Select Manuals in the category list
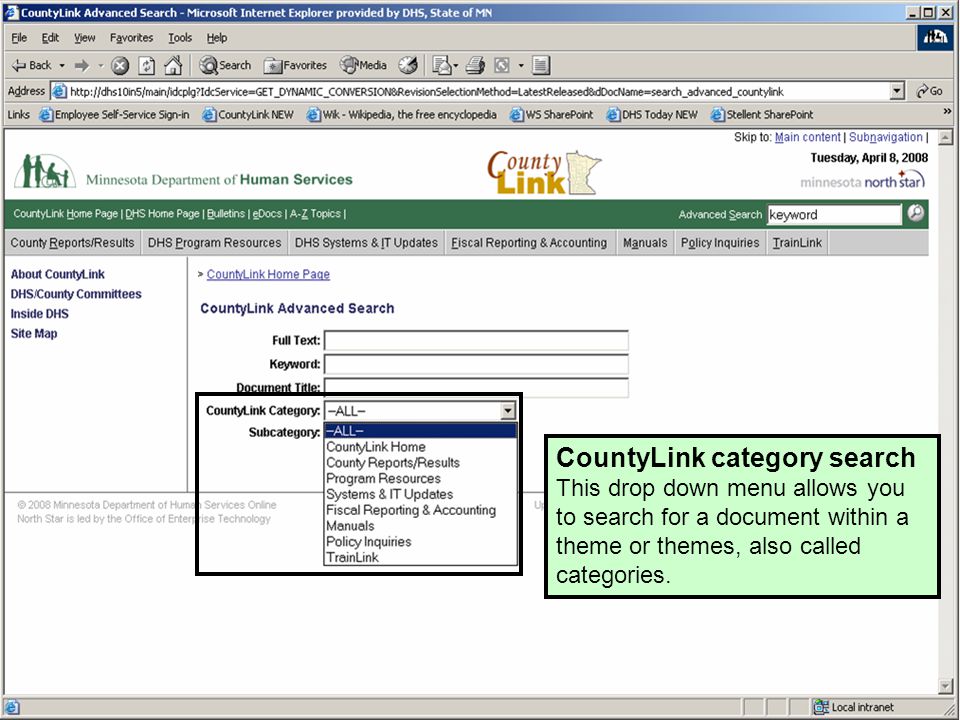 click(x=420, y=526)
